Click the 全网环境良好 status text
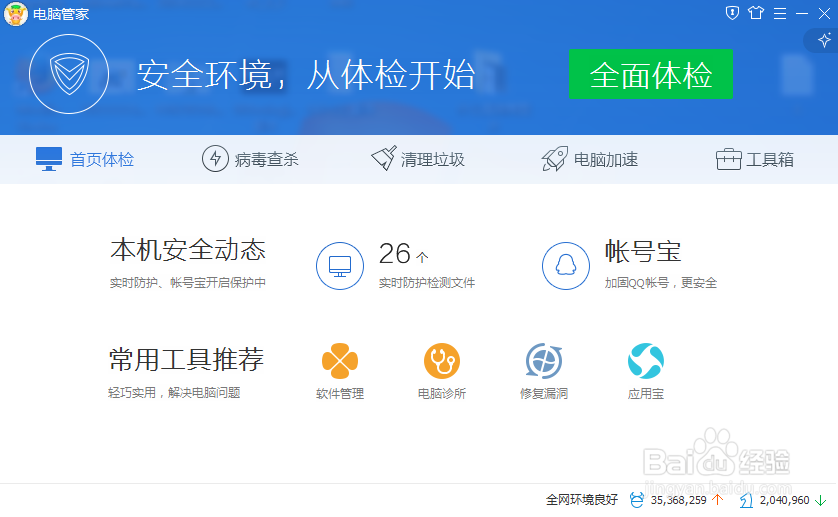The image size is (838, 517). 581,500
